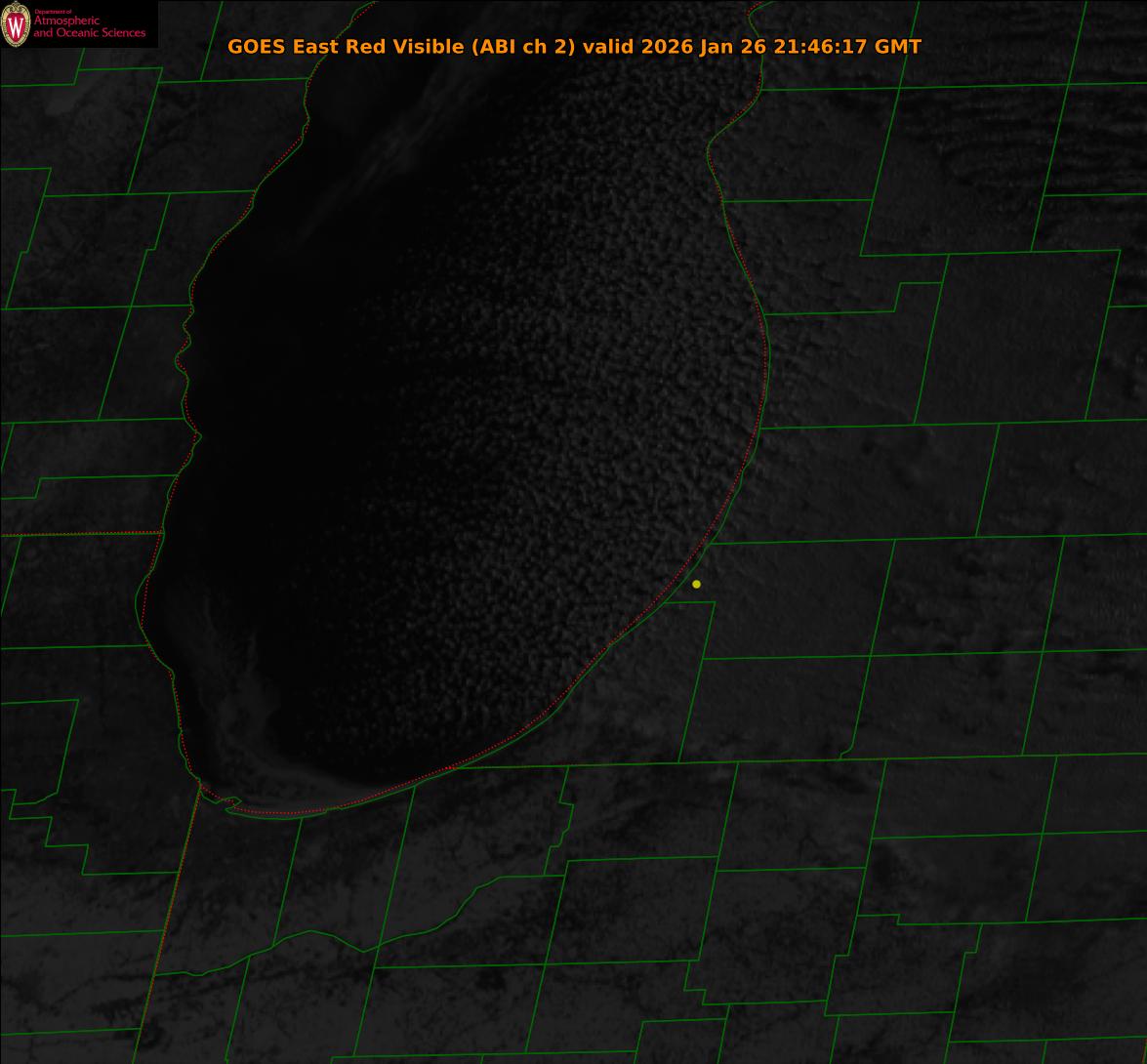
Task: Click the textured cloud field over eastern lake
Action: [586, 342]
